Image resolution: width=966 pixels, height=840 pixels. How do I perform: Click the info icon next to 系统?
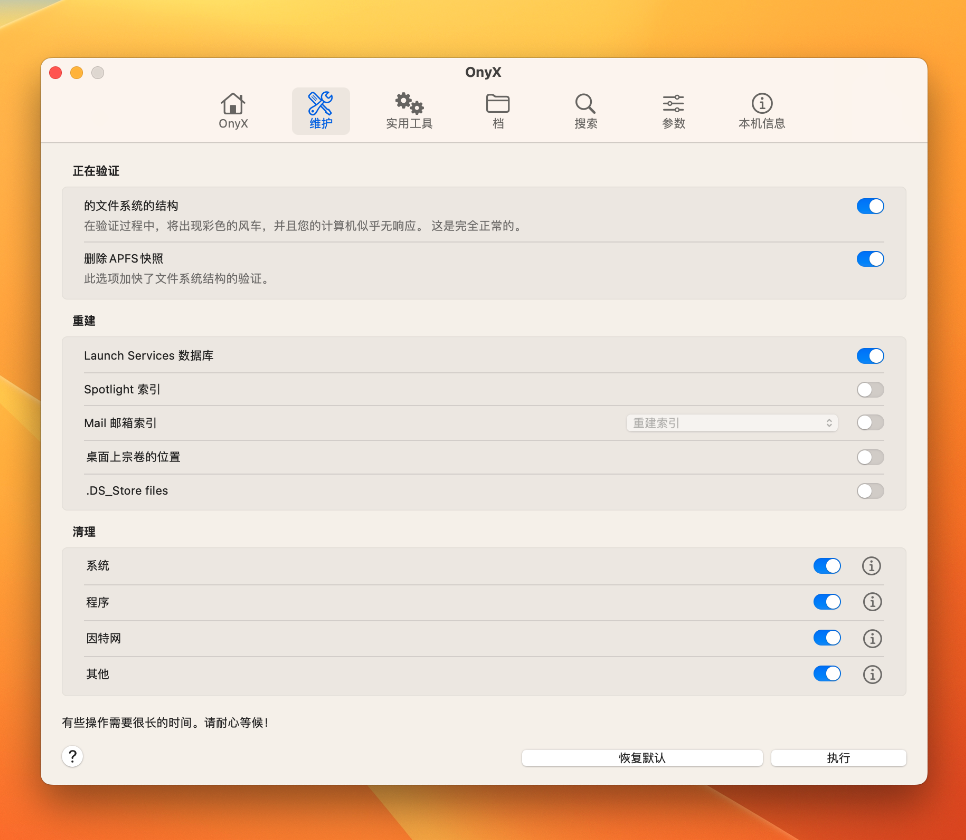(x=871, y=566)
